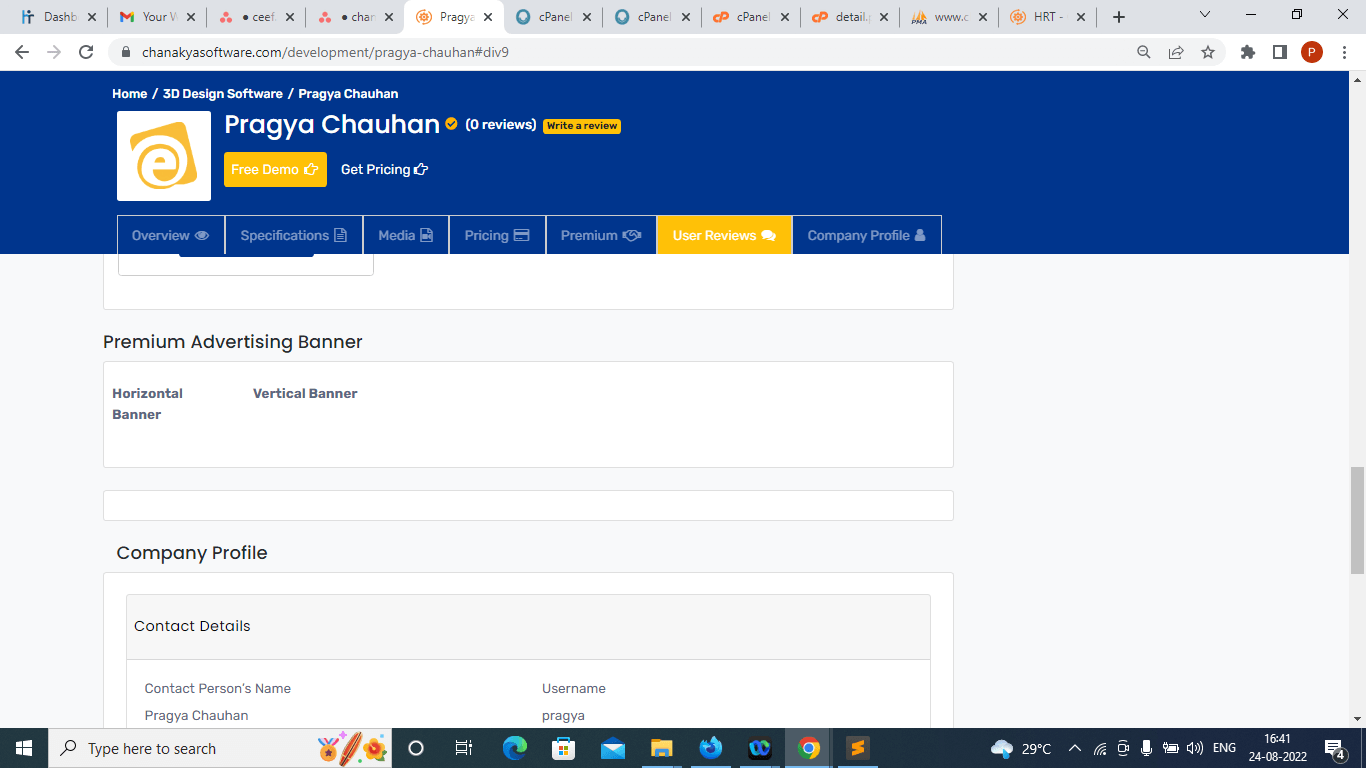Viewport: 1366px width, 768px height.
Task: Launch Microsoft Edge from taskbar
Action: pyautogui.click(x=515, y=748)
